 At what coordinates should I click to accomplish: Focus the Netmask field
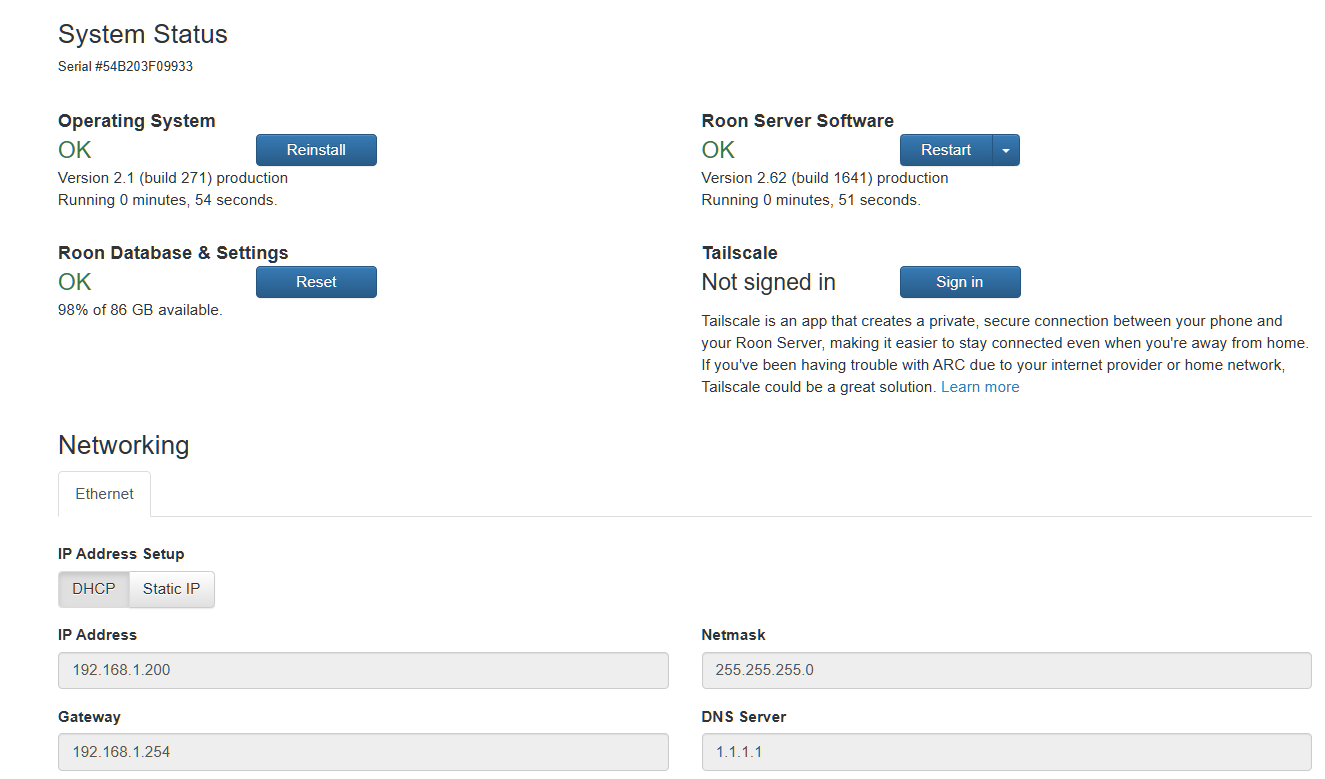(1006, 670)
